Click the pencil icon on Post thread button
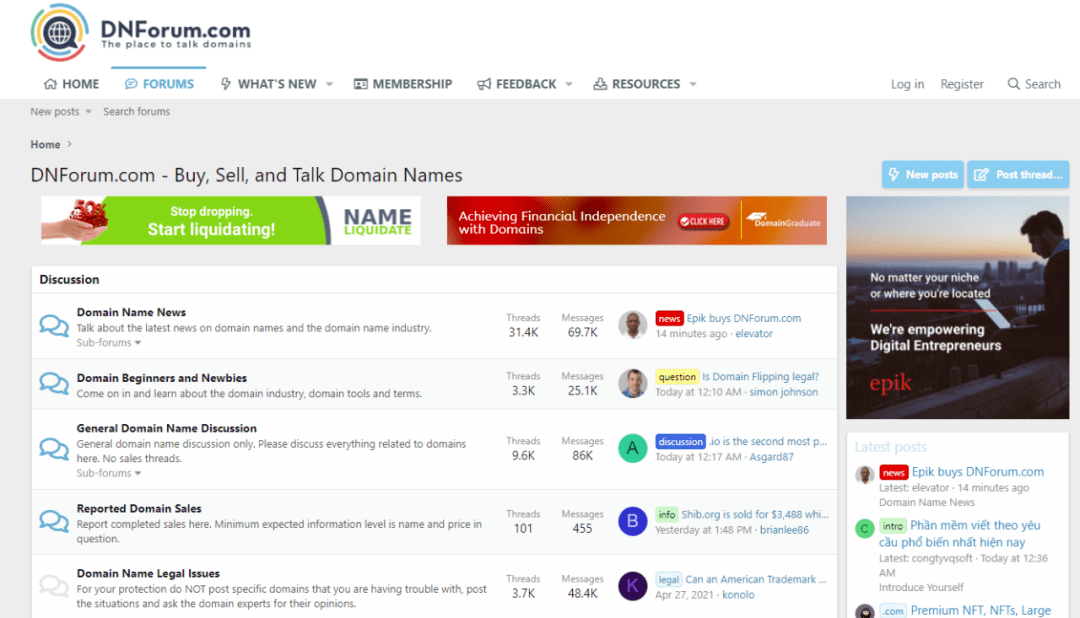Image resolution: width=1080 pixels, height=618 pixels. pyautogui.click(x=981, y=175)
